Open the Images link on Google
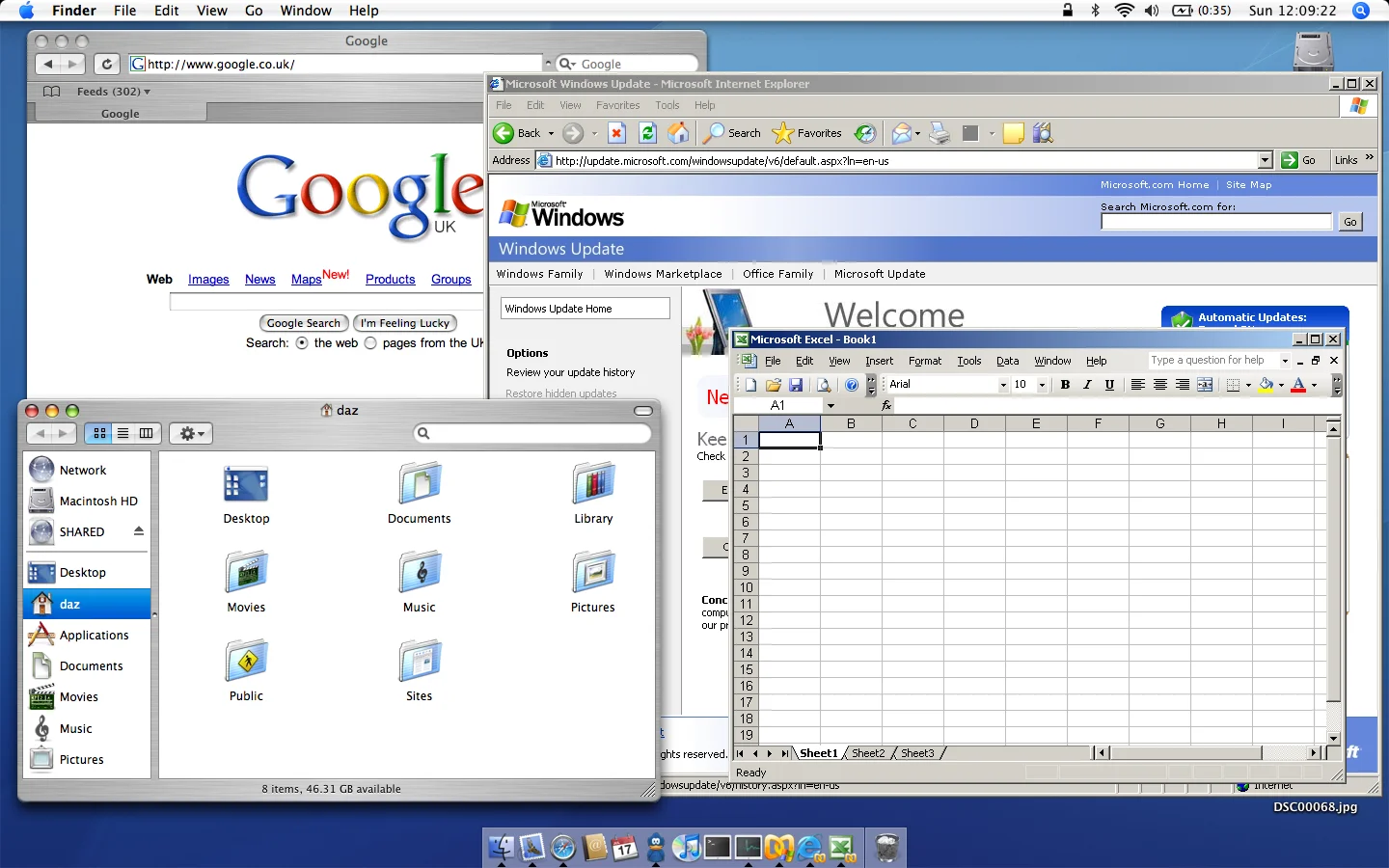The image size is (1389, 868). (208, 280)
